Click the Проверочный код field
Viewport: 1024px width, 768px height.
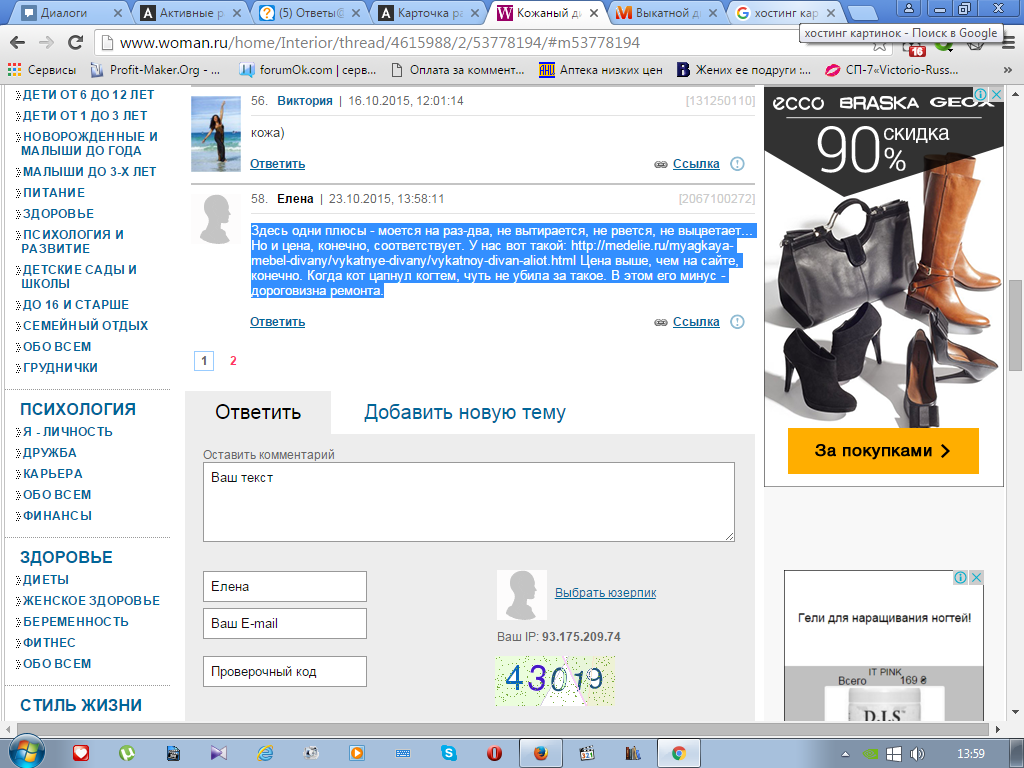point(285,671)
